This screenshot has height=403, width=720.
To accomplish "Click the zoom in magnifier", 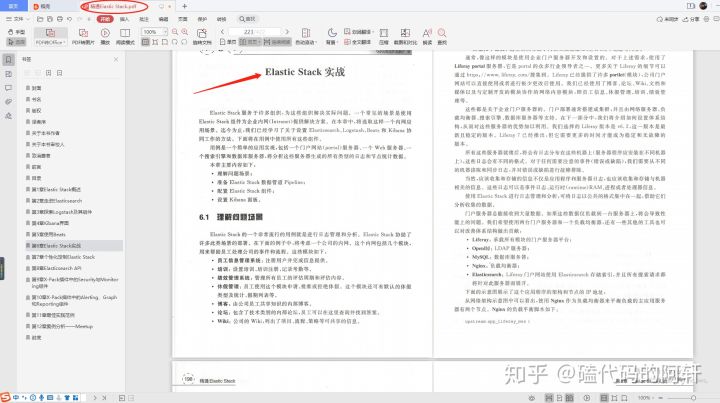I will (185, 32).
